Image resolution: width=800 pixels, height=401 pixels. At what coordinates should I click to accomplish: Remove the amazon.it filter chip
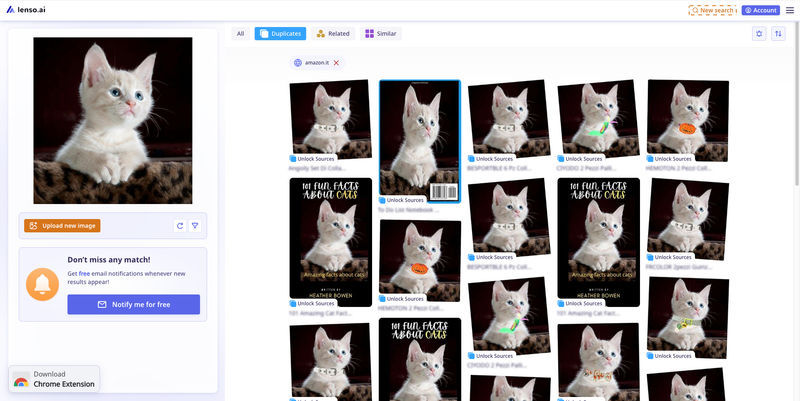point(336,63)
